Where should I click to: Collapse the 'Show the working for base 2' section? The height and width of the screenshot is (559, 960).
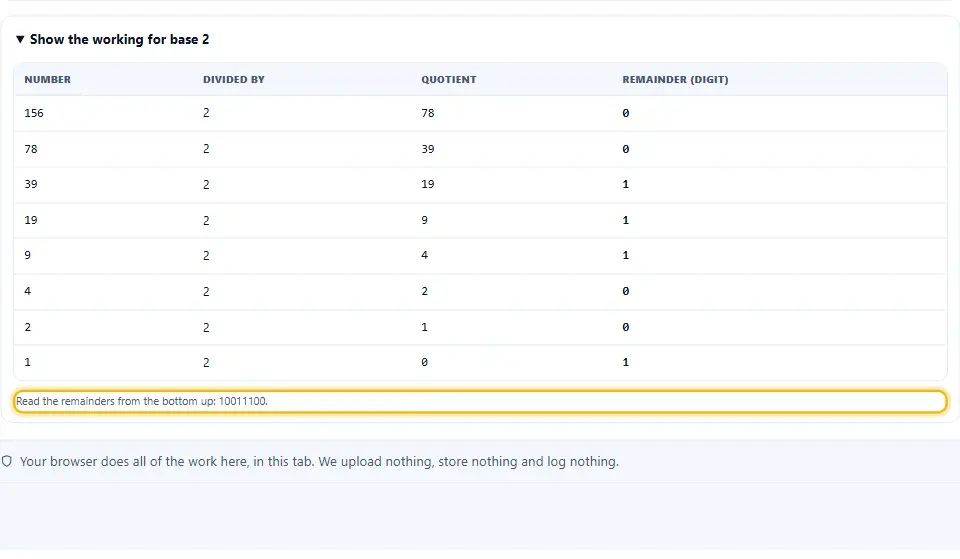click(113, 39)
